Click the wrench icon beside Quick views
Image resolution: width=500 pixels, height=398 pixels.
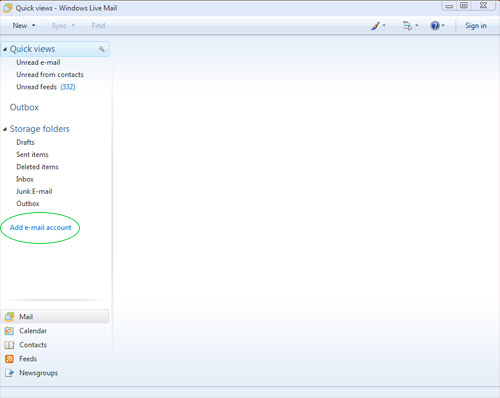(101, 49)
